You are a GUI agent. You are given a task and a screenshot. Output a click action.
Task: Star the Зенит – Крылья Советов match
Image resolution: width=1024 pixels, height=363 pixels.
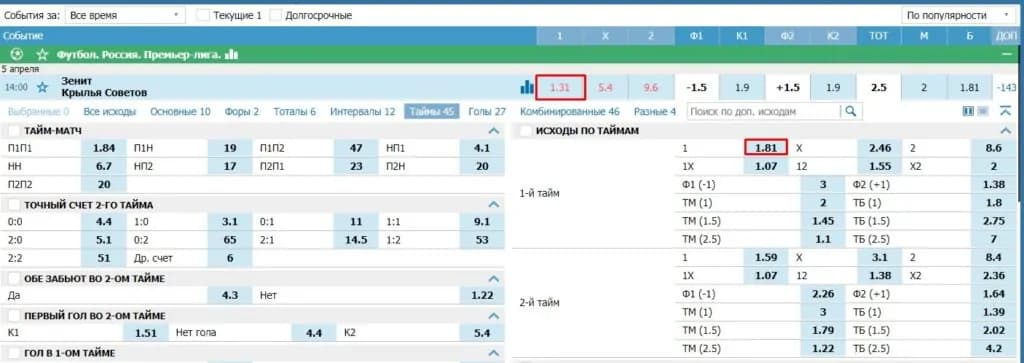42,87
